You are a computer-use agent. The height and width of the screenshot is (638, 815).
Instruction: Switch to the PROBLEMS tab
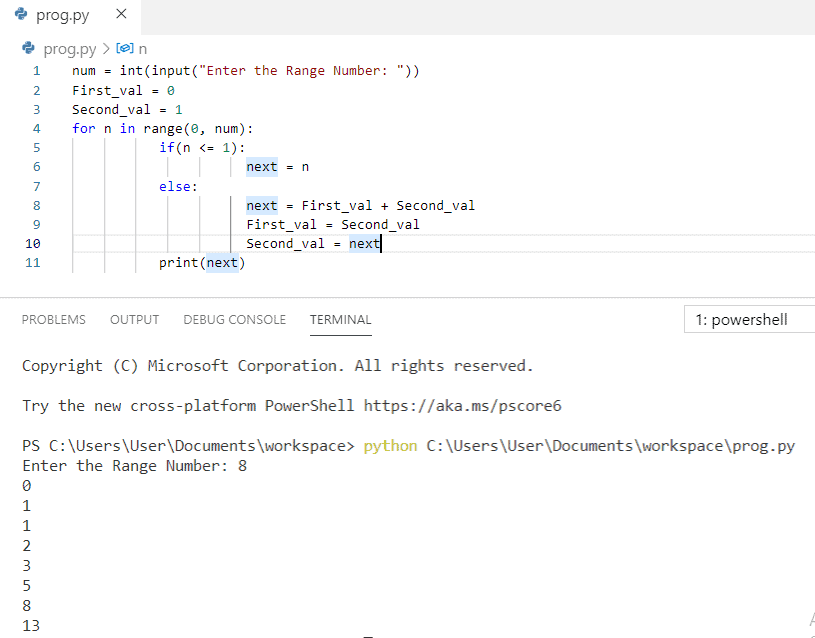click(x=53, y=320)
